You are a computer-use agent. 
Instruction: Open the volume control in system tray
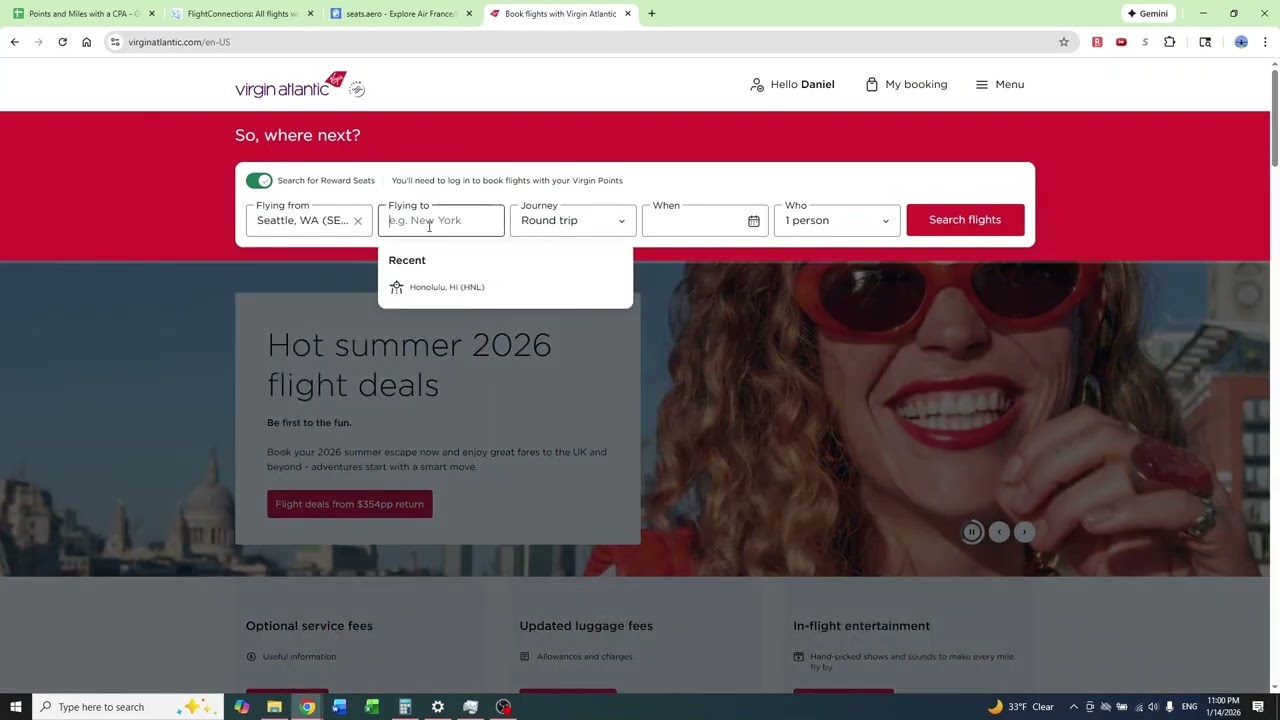[x=1153, y=707]
